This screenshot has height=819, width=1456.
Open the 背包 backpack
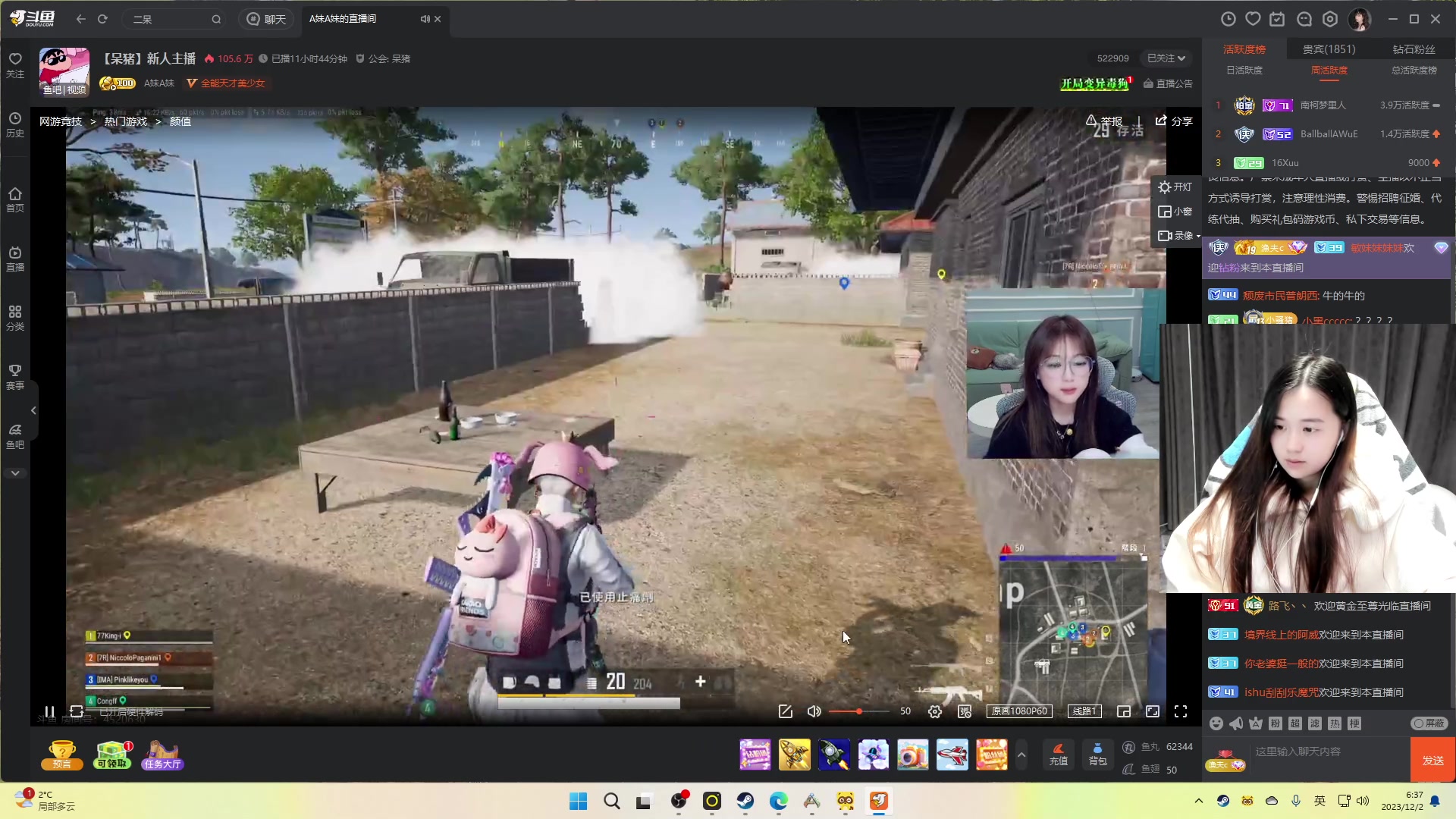point(1097,755)
